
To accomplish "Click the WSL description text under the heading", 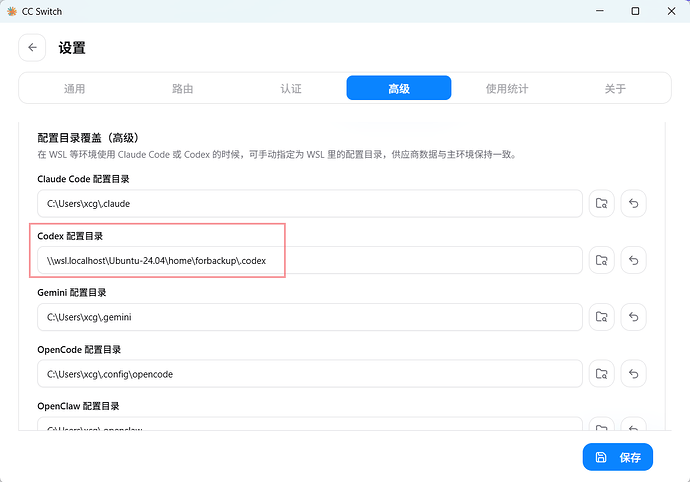I will [x=277, y=155].
